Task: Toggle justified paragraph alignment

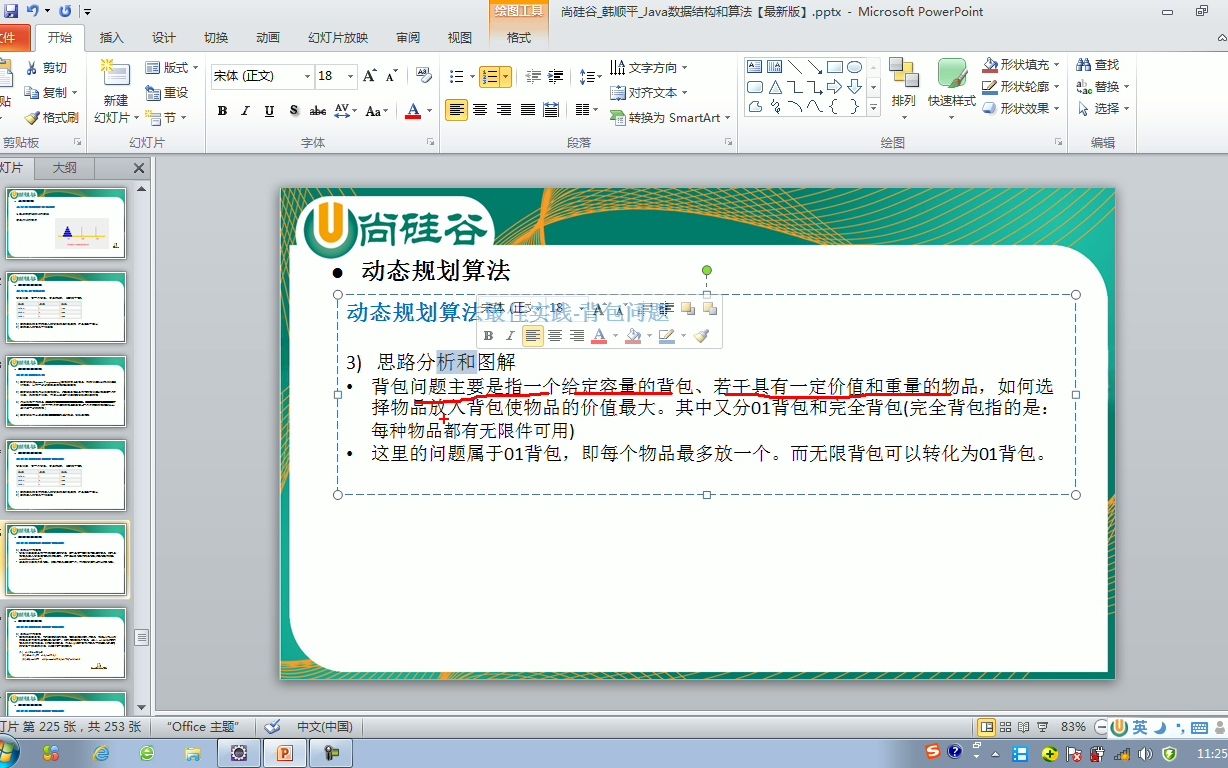Action: 527,110
